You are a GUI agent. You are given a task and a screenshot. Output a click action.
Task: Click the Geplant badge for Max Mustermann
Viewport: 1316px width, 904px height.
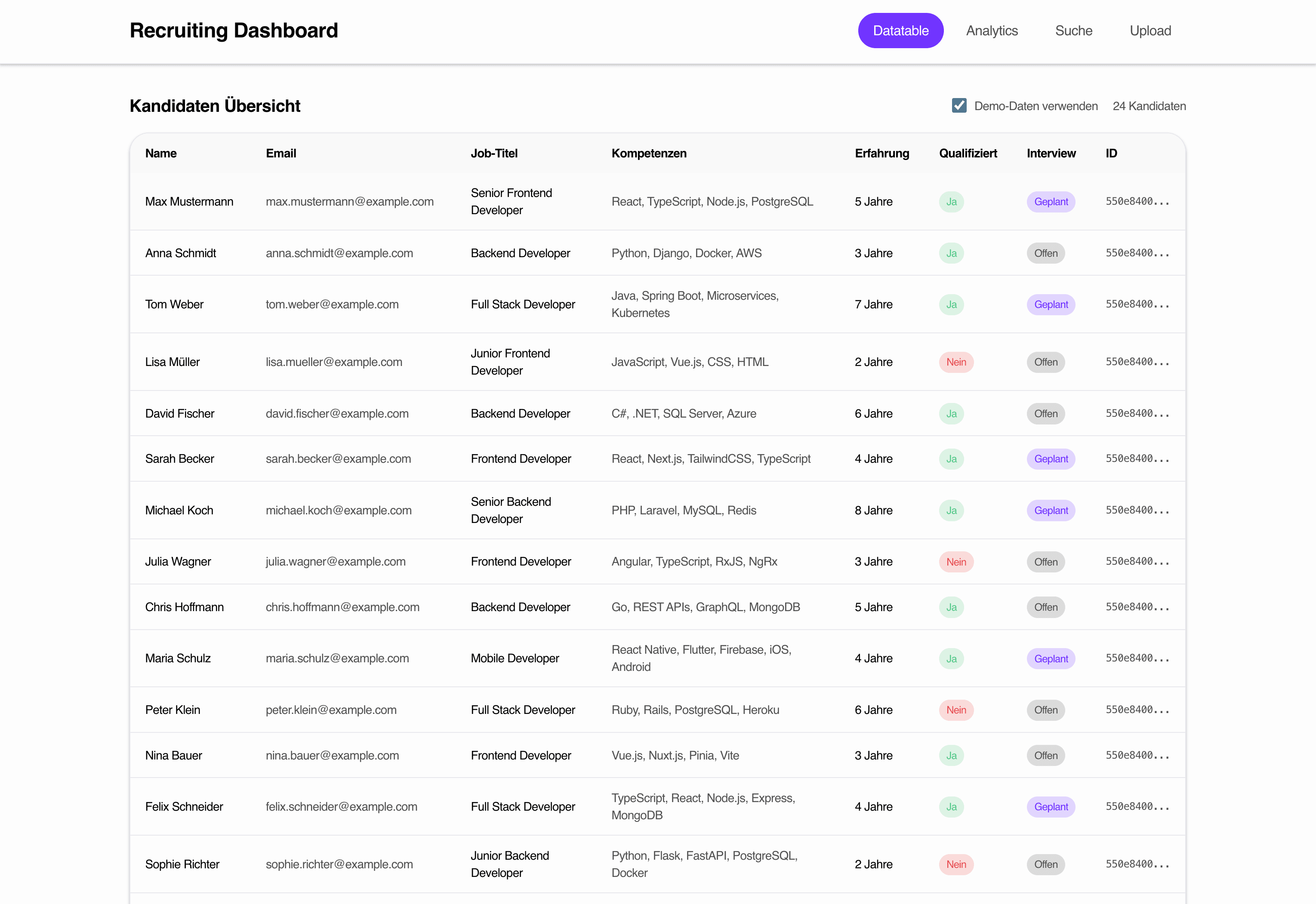(1051, 202)
